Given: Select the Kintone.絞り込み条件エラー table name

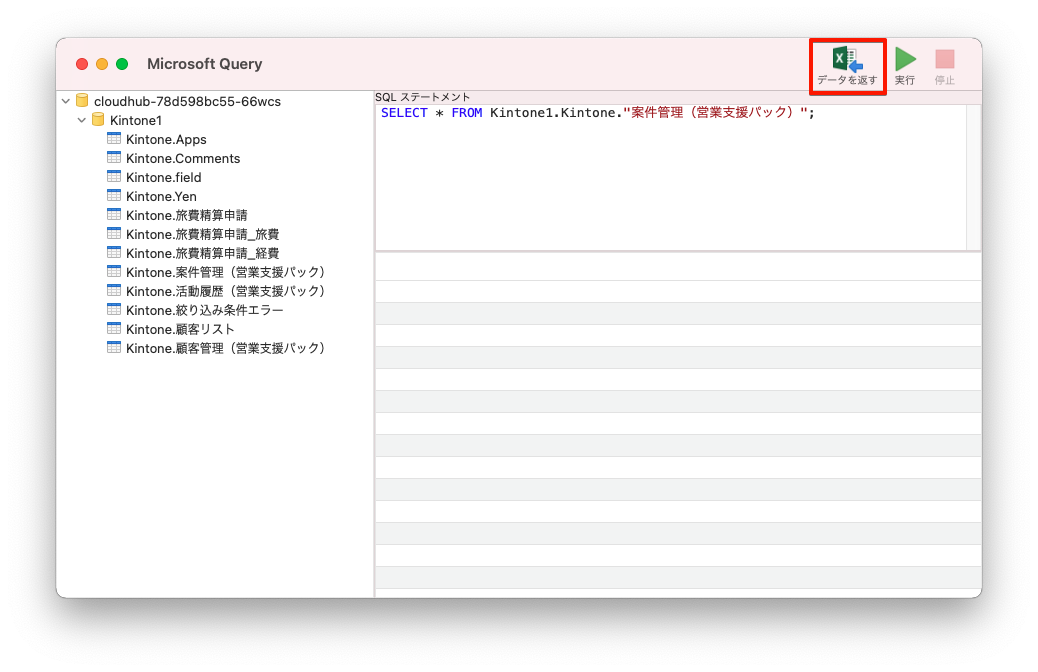Looking at the screenshot, I should coord(205,311).
